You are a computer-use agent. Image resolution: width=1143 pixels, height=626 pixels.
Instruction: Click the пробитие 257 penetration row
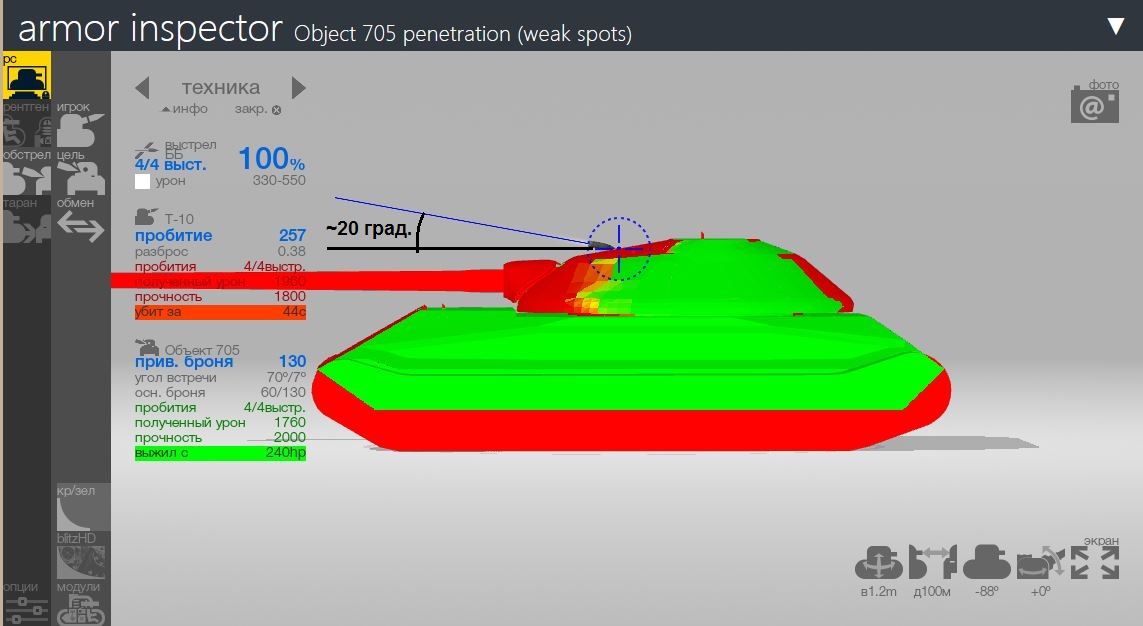[220, 235]
